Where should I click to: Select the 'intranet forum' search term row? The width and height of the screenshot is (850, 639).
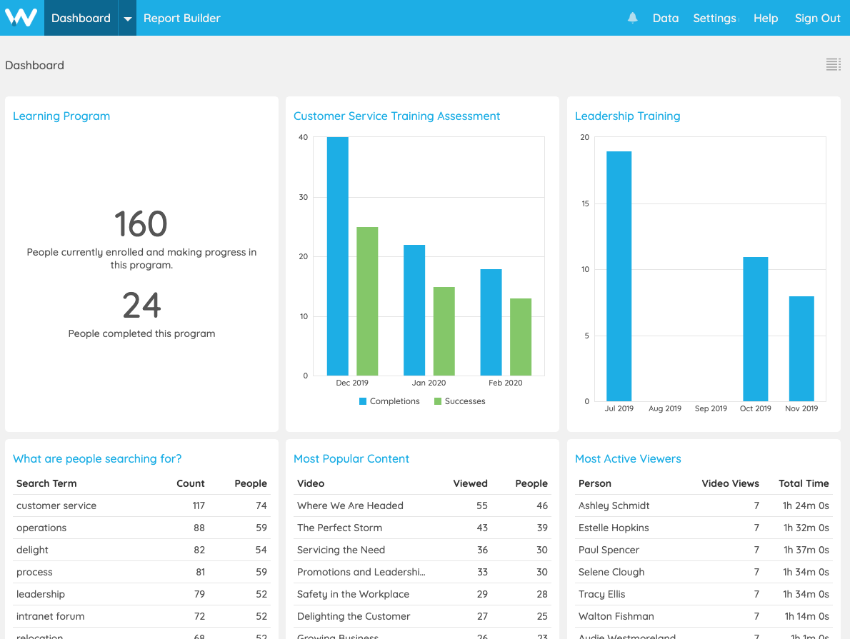(x=141, y=616)
